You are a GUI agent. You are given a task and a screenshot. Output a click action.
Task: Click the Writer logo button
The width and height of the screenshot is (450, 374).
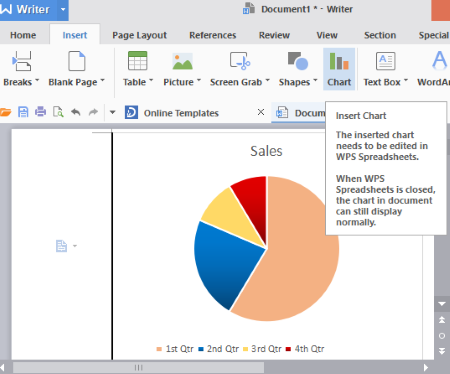point(25,10)
